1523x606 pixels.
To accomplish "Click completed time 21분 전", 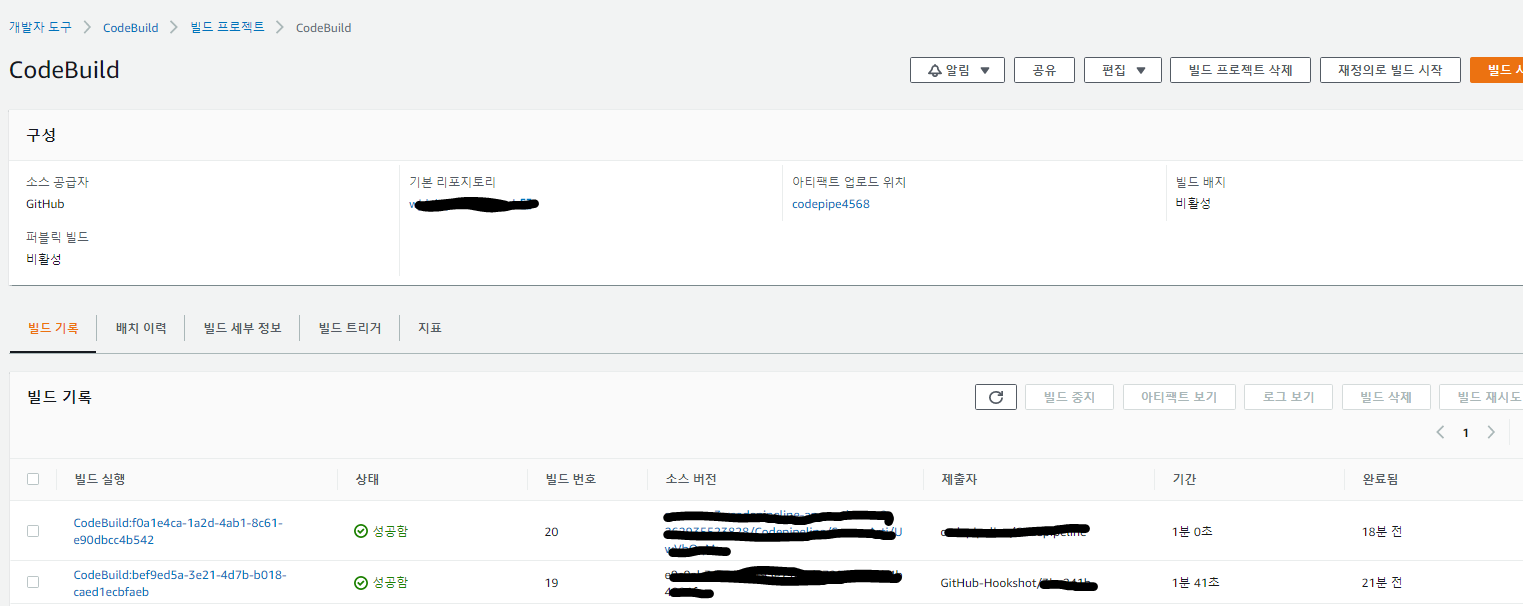I will 1382,582.
